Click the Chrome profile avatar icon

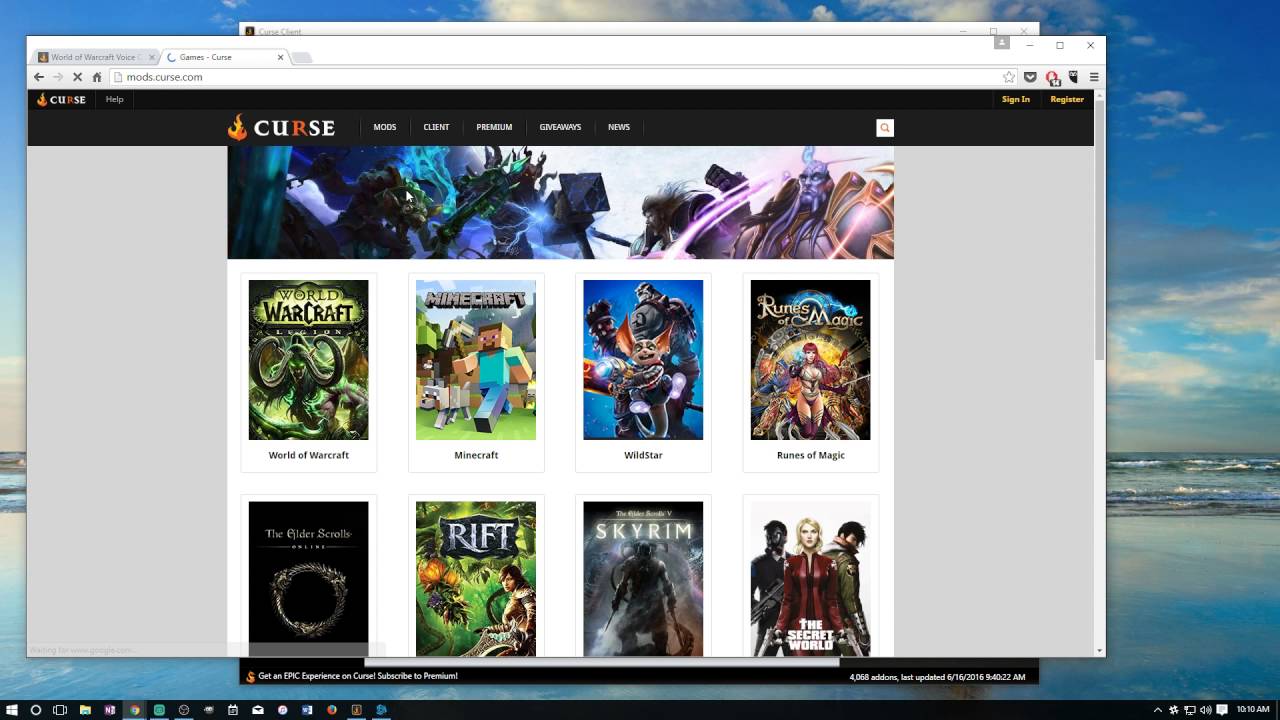click(1001, 42)
